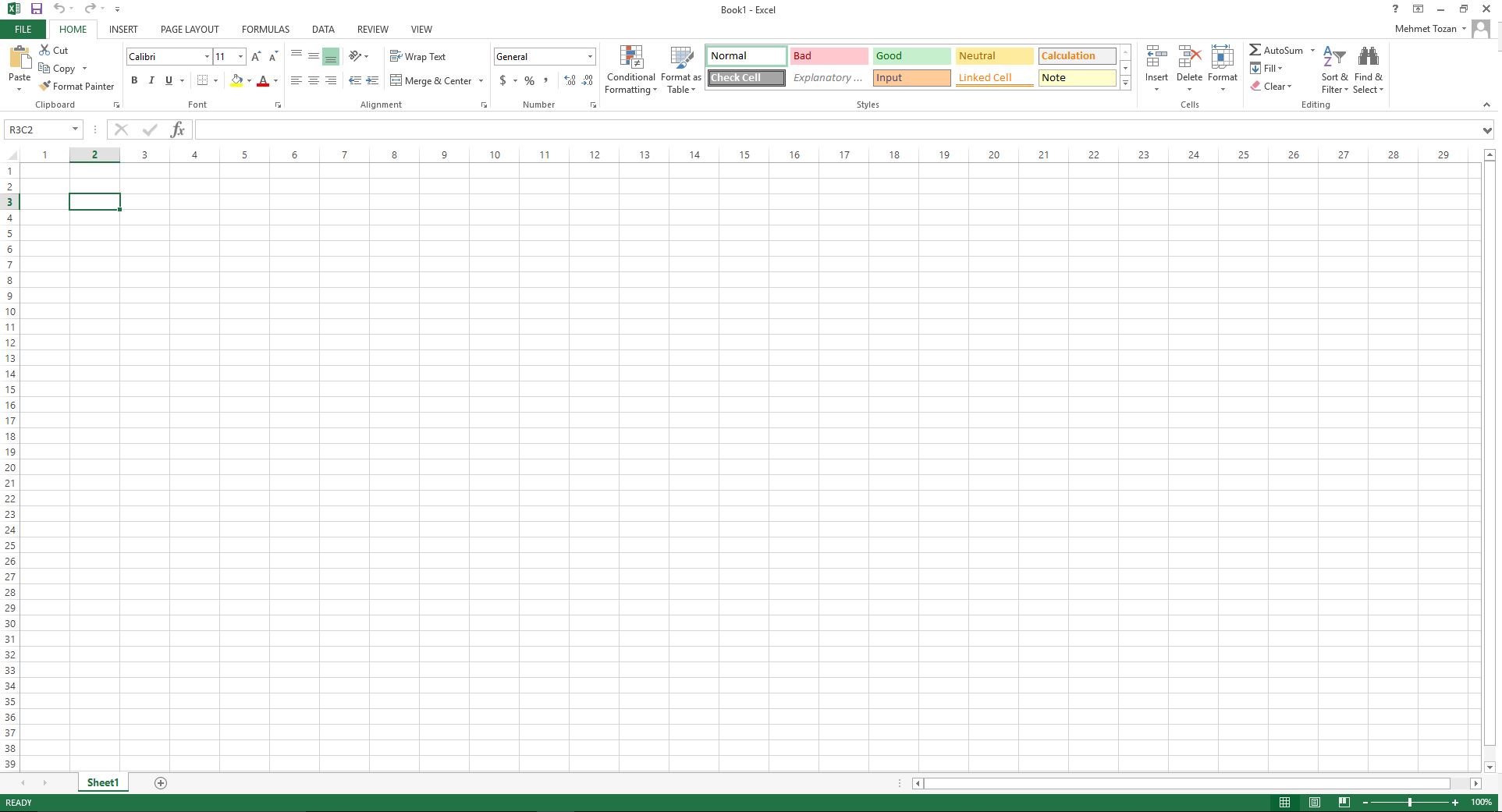Open the Merge & Center dropdown arrow
This screenshot has width=1502, height=812.
(x=480, y=80)
